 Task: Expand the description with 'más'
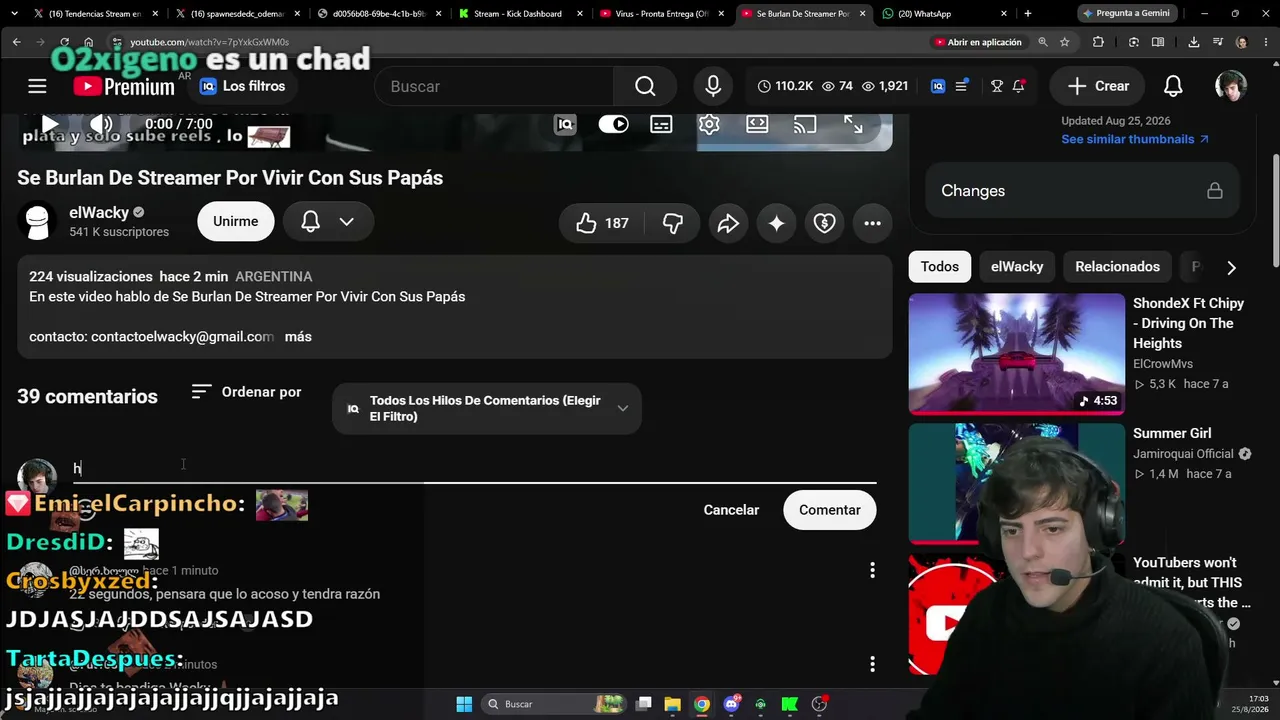298,337
